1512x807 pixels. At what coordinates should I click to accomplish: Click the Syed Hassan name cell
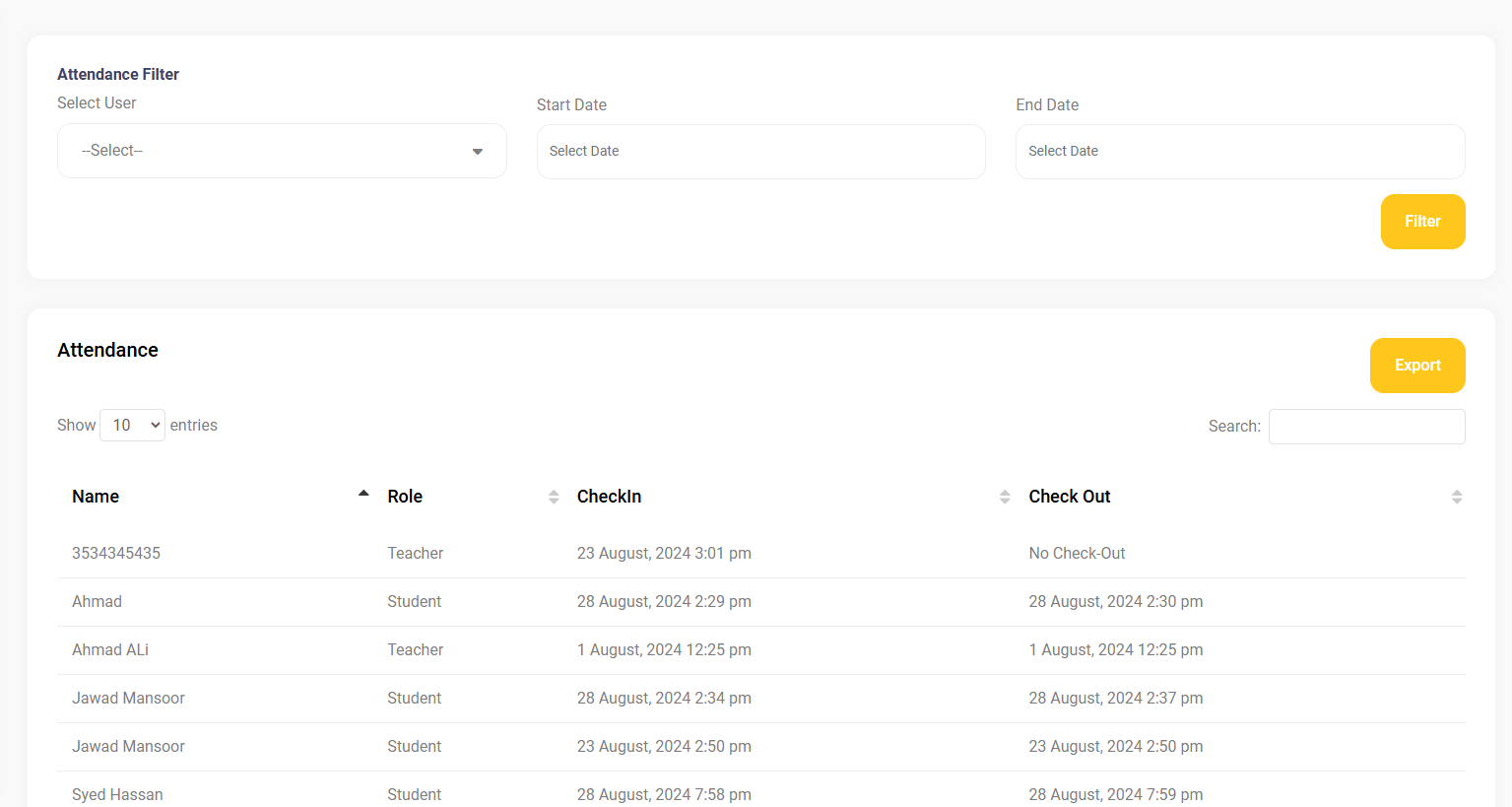click(117, 794)
